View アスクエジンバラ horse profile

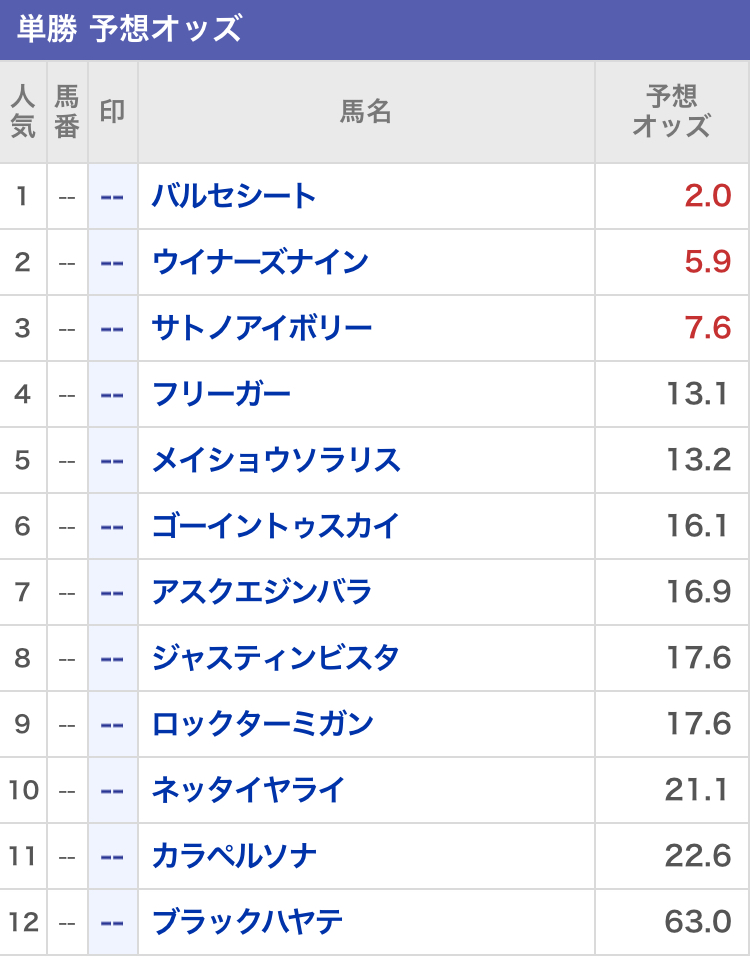tap(262, 592)
